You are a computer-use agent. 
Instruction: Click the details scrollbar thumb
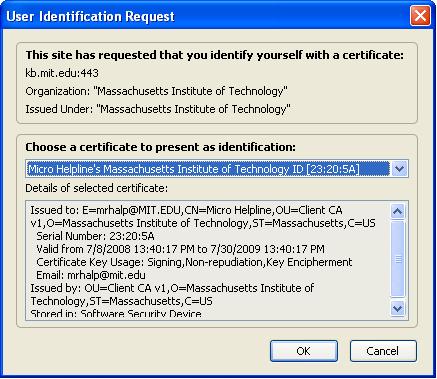click(397, 259)
